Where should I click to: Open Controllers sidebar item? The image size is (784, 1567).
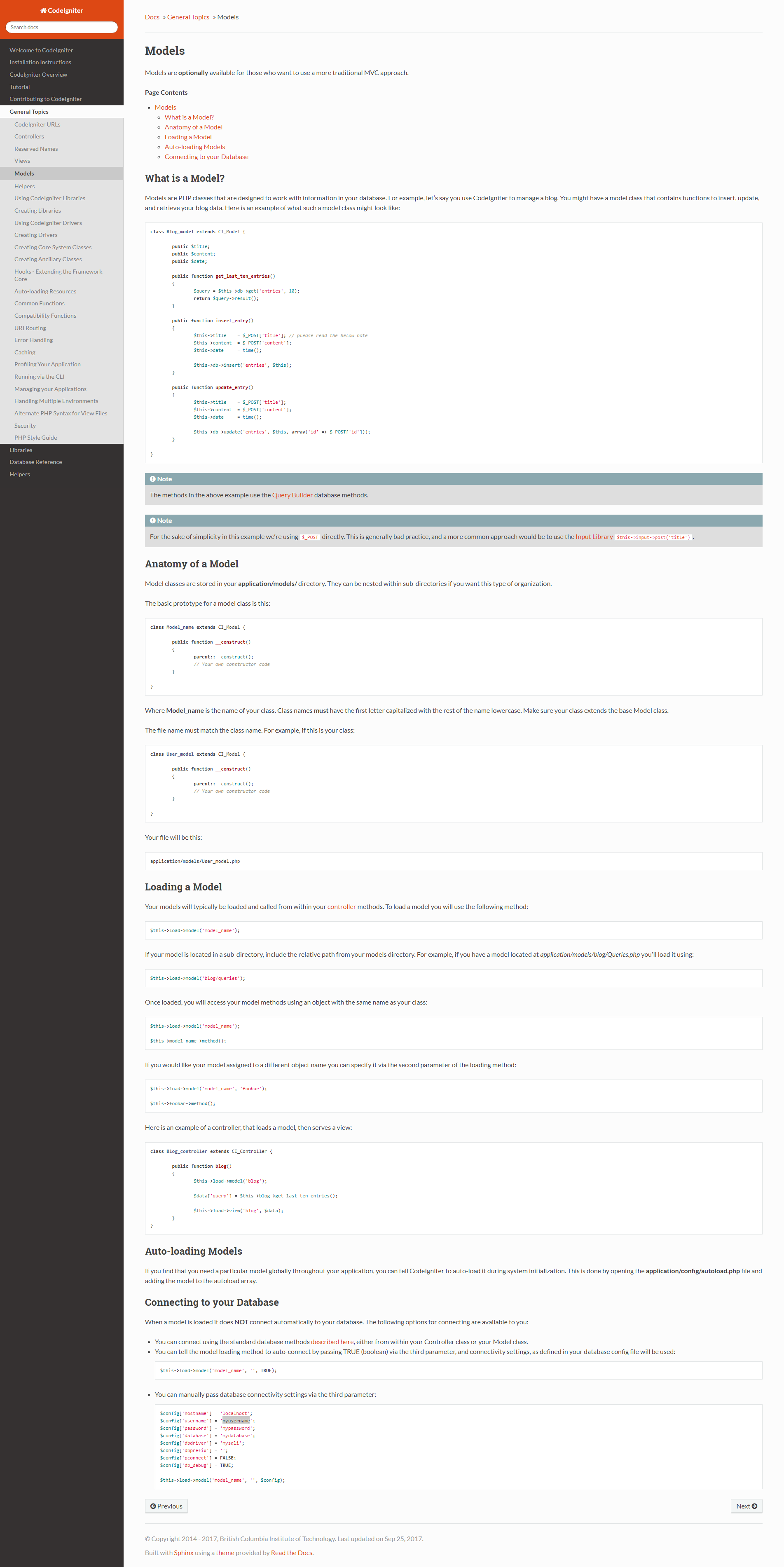click(x=61, y=137)
